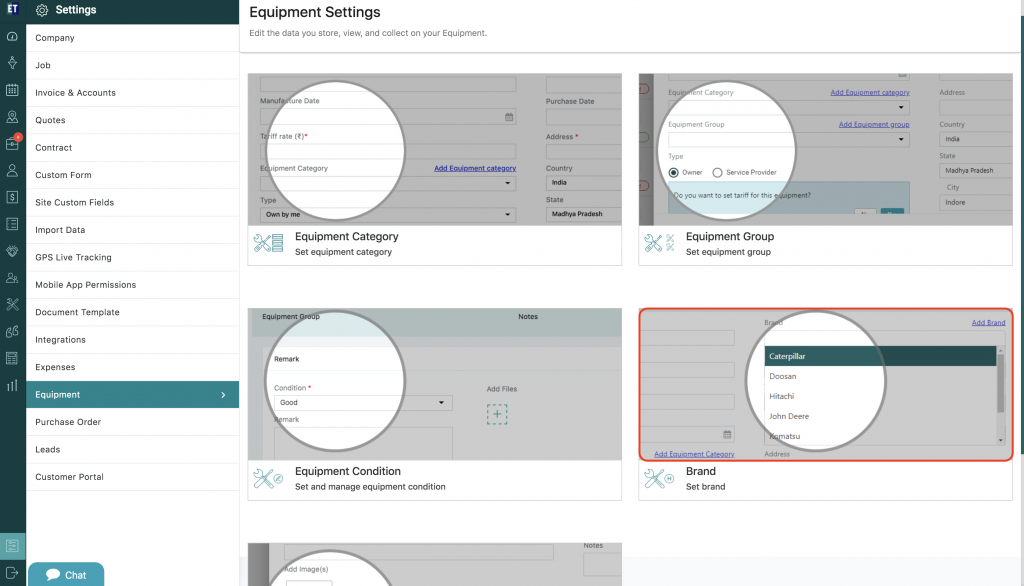Open Site Custom Fields settings
Image resolution: width=1024 pixels, height=586 pixels.
click(x=133, y=203)
